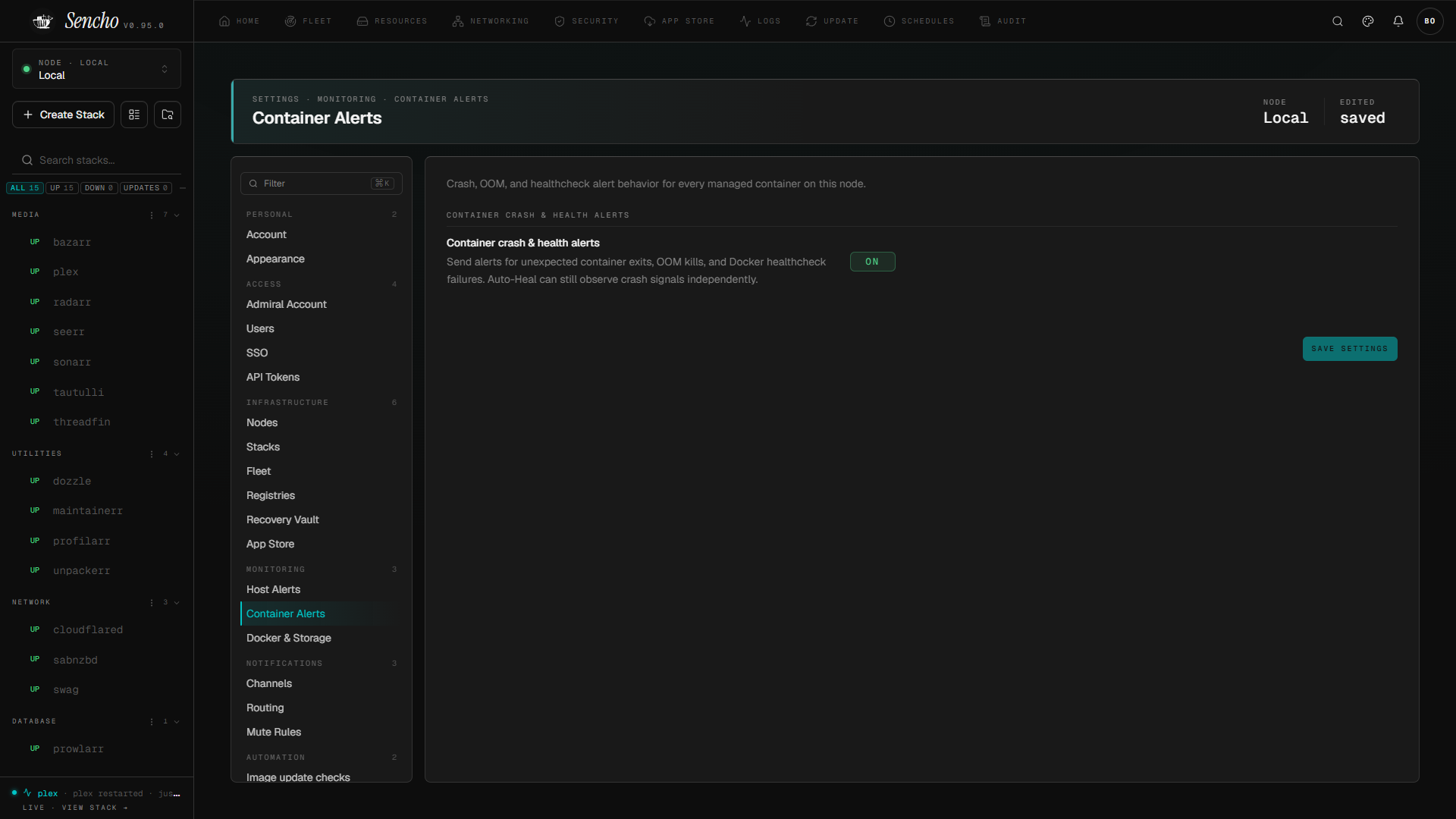Open the theme palette icon
This screenshot has width=1456, height=819.
(x=1368, y=21)
